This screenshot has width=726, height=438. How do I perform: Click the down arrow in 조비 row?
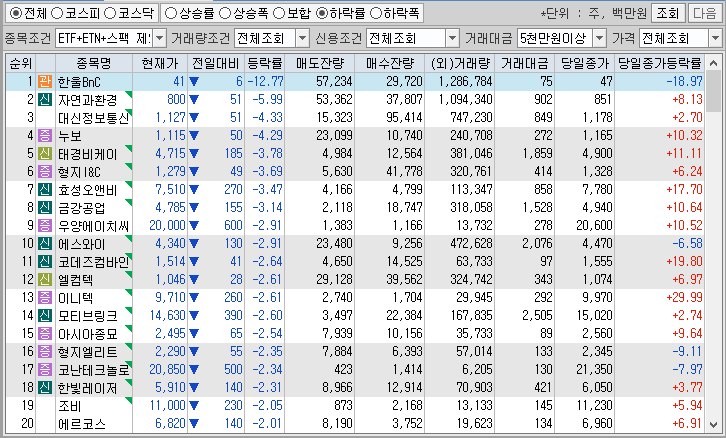[x=194, y=406]
